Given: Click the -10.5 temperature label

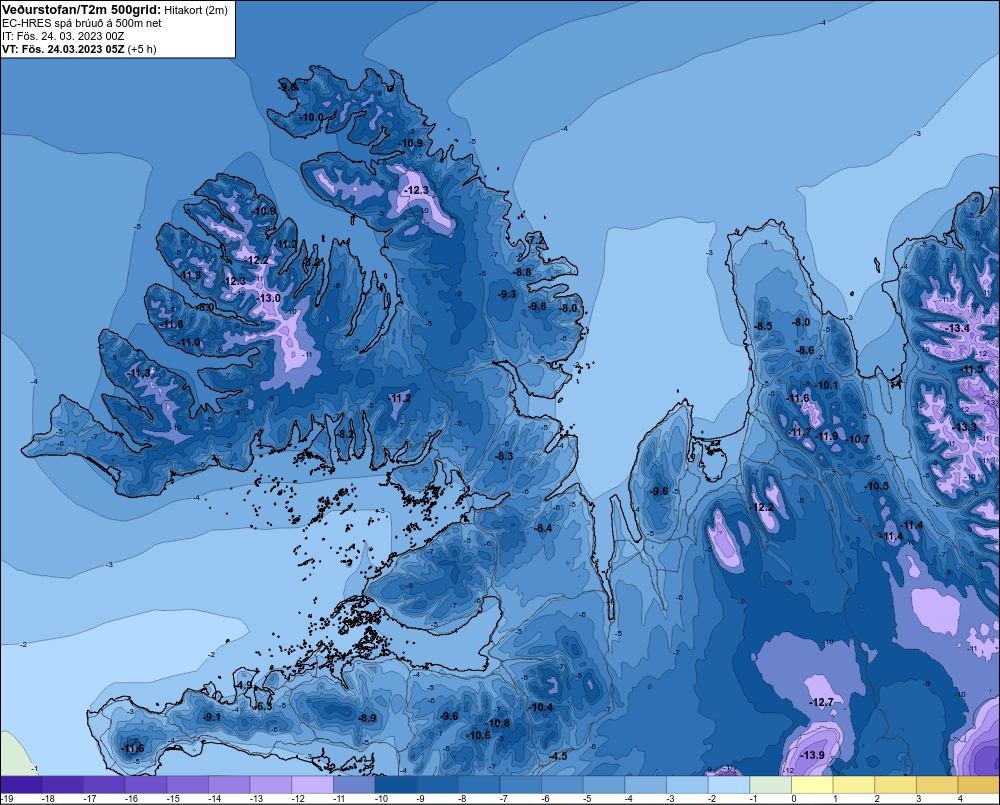Looking at the screenshot, I should [x=877, y=486].
